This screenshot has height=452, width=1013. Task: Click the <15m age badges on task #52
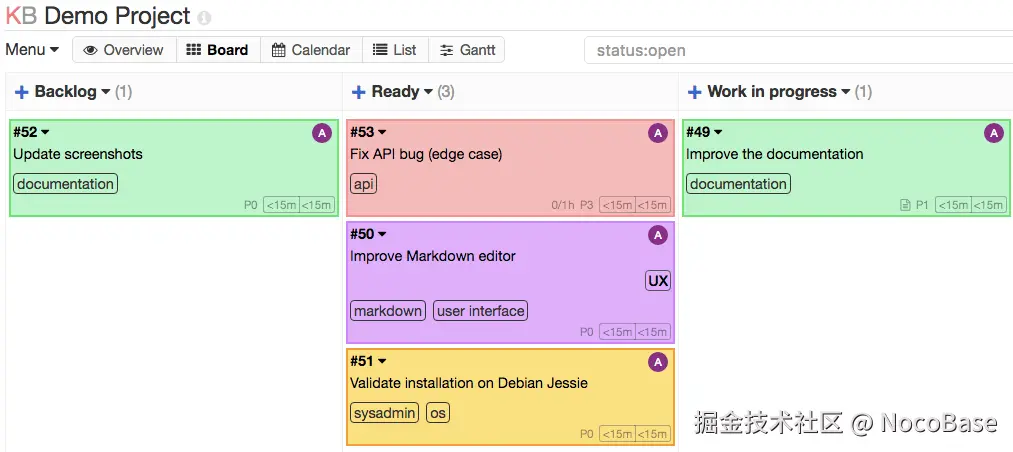click(x=299, y=205)
